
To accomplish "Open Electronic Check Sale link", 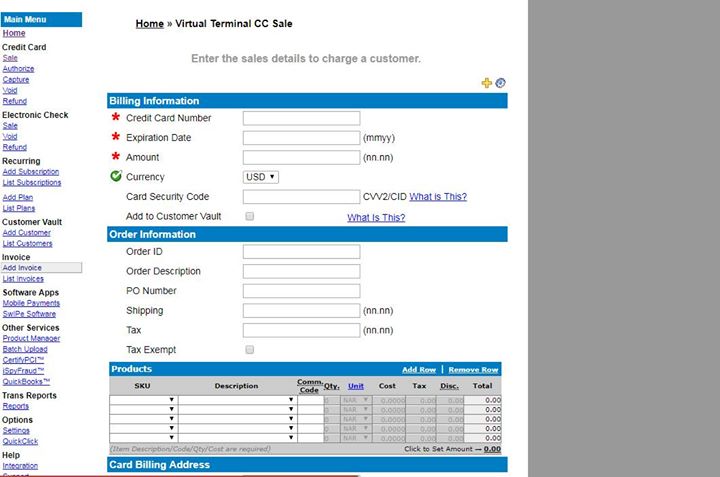I will click(x=10, y=126).
